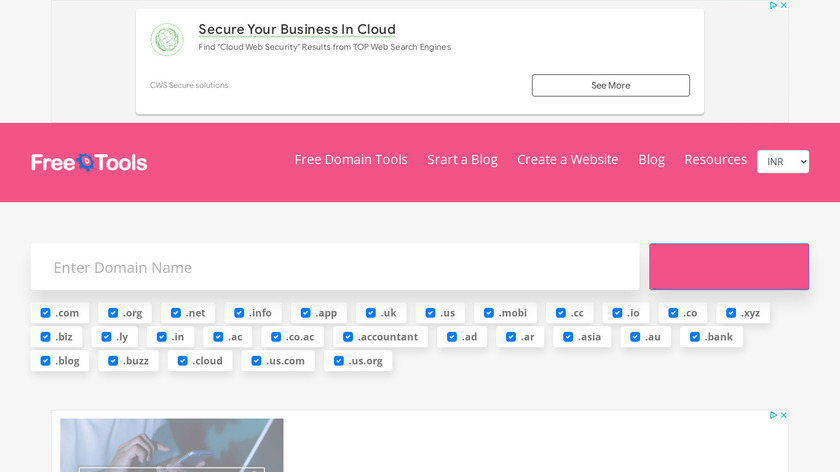Close the top banner advertisement
840x472 pixels.
784,5
